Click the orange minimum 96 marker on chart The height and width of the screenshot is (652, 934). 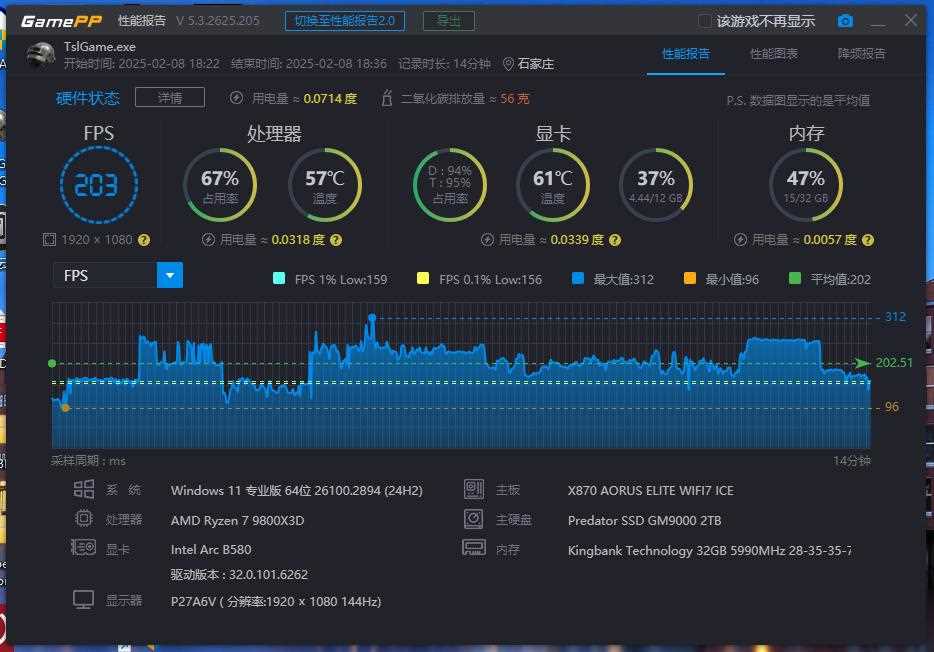tap(66, 408)
